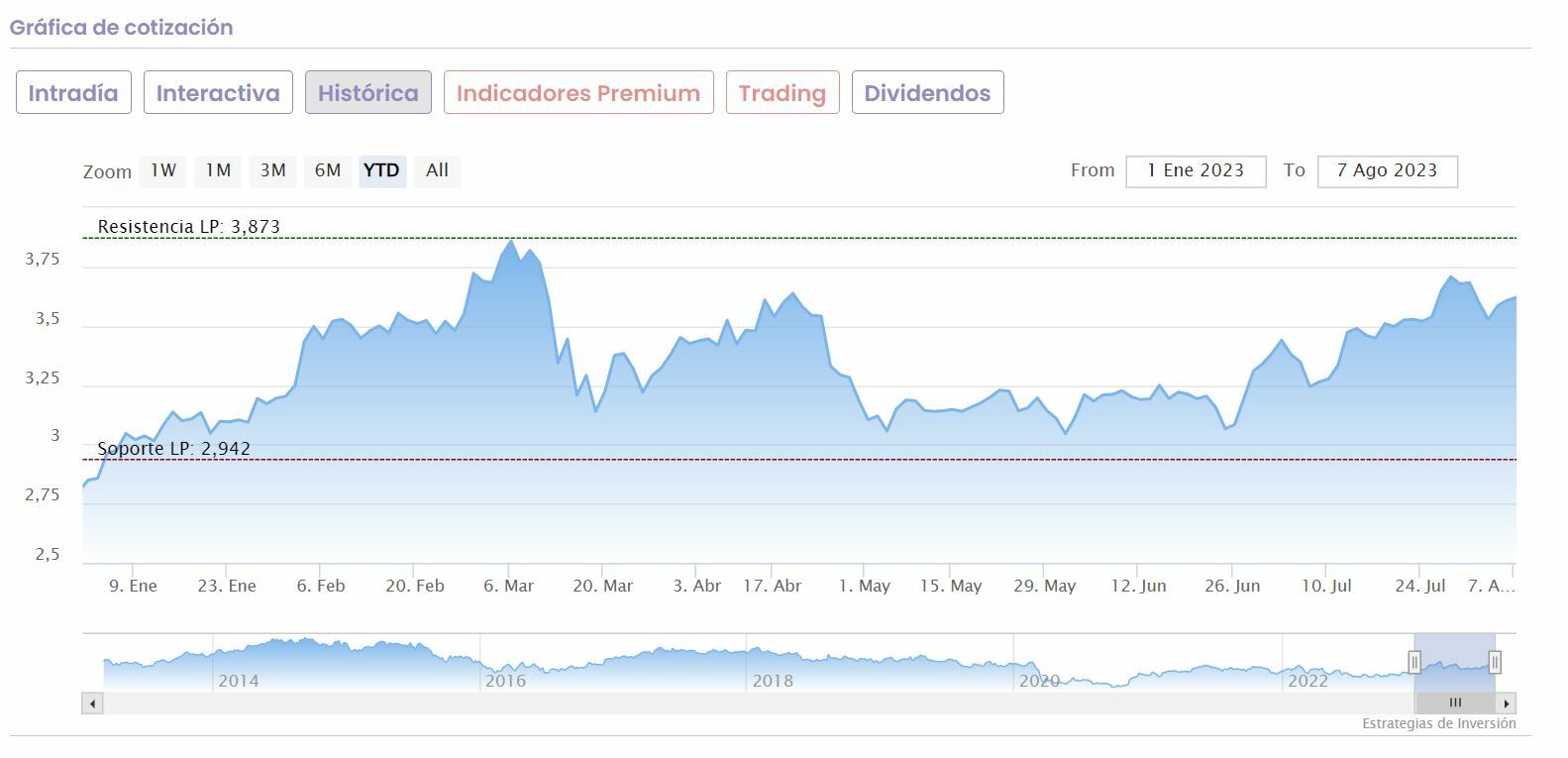Select the 3M zoom range
This screenshot has height=758, width=1568.
click(x=272, y=170)
